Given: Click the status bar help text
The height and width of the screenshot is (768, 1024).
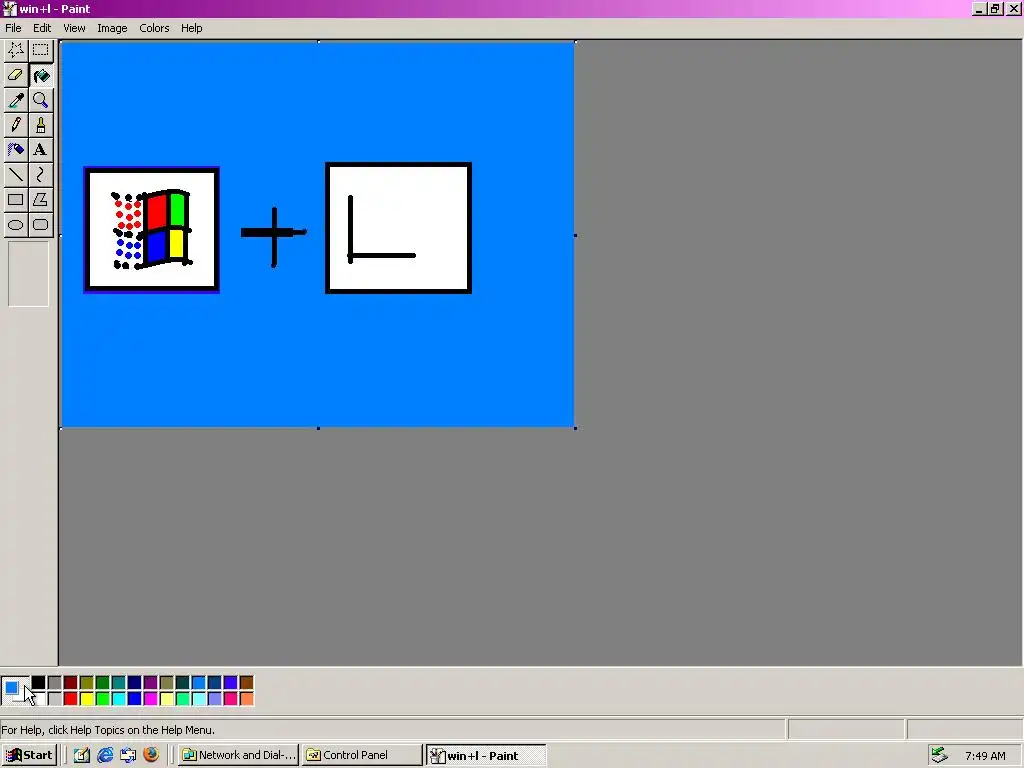Looking at the screenshot, I should pos(108,729).
